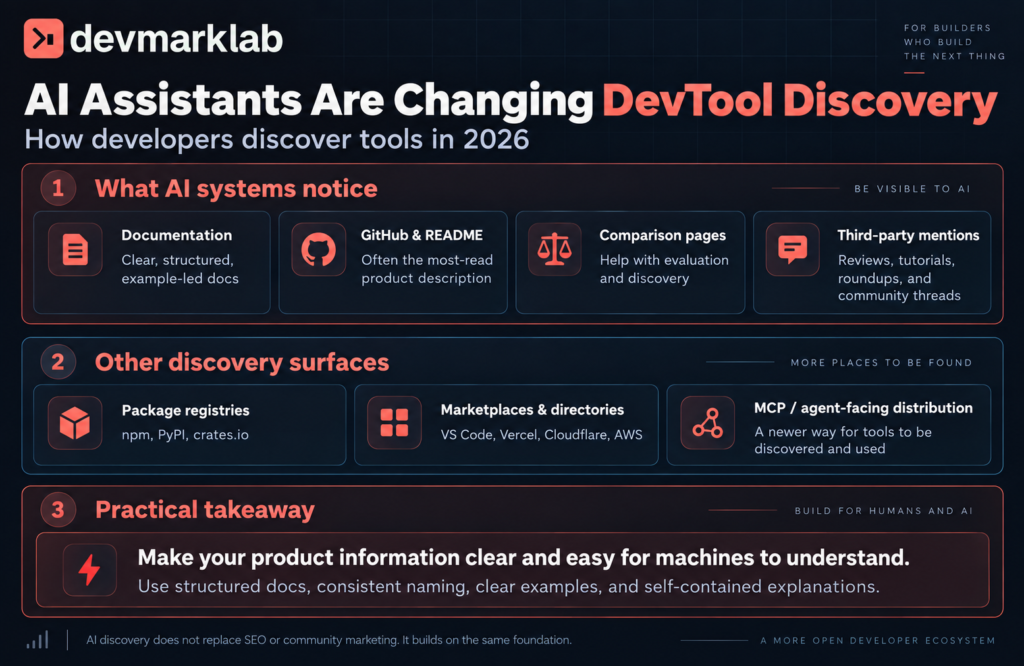1024x666 pixels.
Task: Click the 'Marketplaces & directories' card title
Action: coord(532,409)
